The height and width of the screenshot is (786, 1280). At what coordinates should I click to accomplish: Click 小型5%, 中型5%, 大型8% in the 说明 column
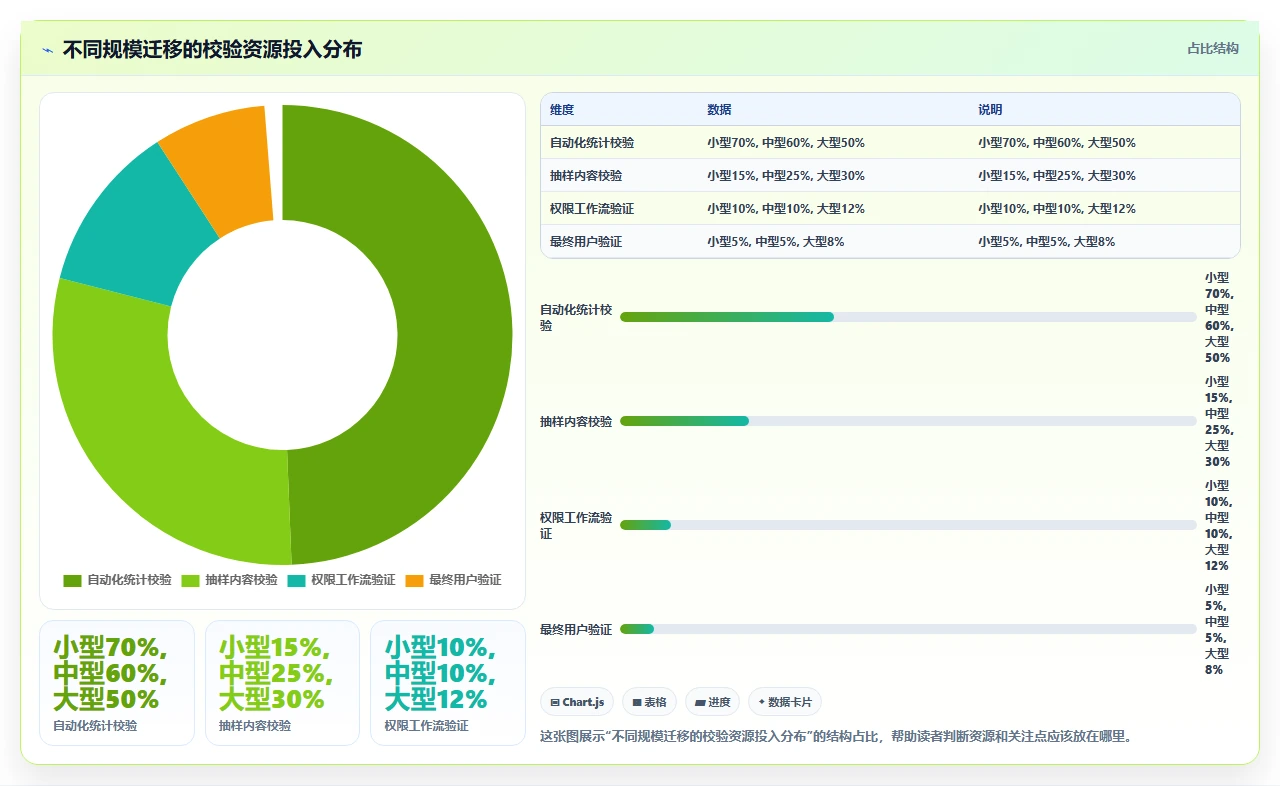point(1047,242)
